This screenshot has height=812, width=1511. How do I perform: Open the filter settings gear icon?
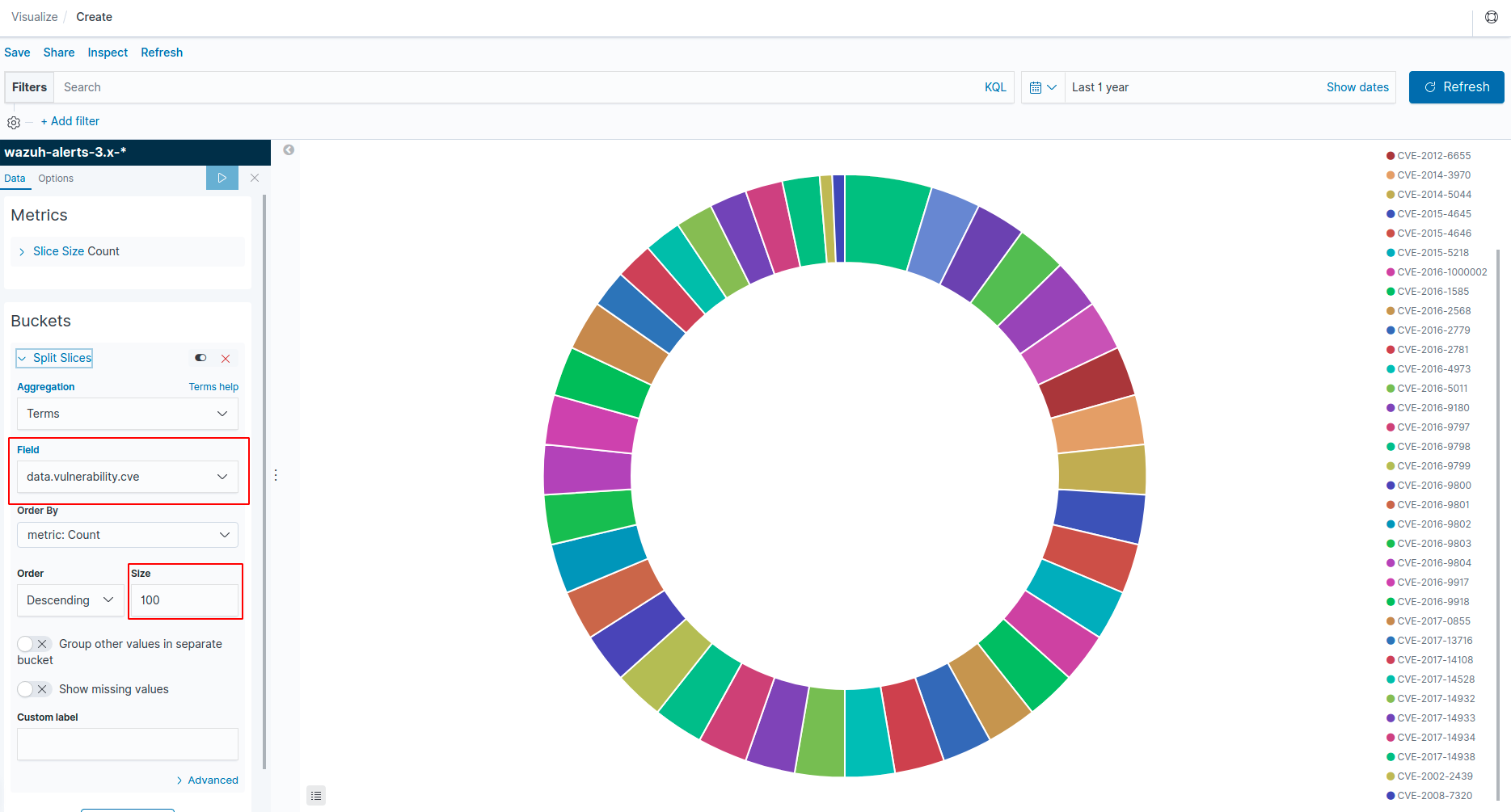14,121
